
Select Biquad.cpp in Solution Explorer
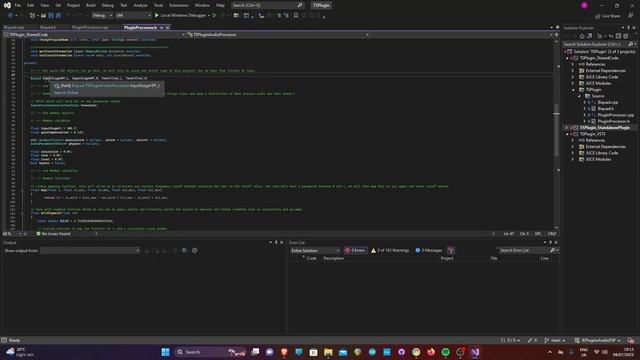coord(608,102)
